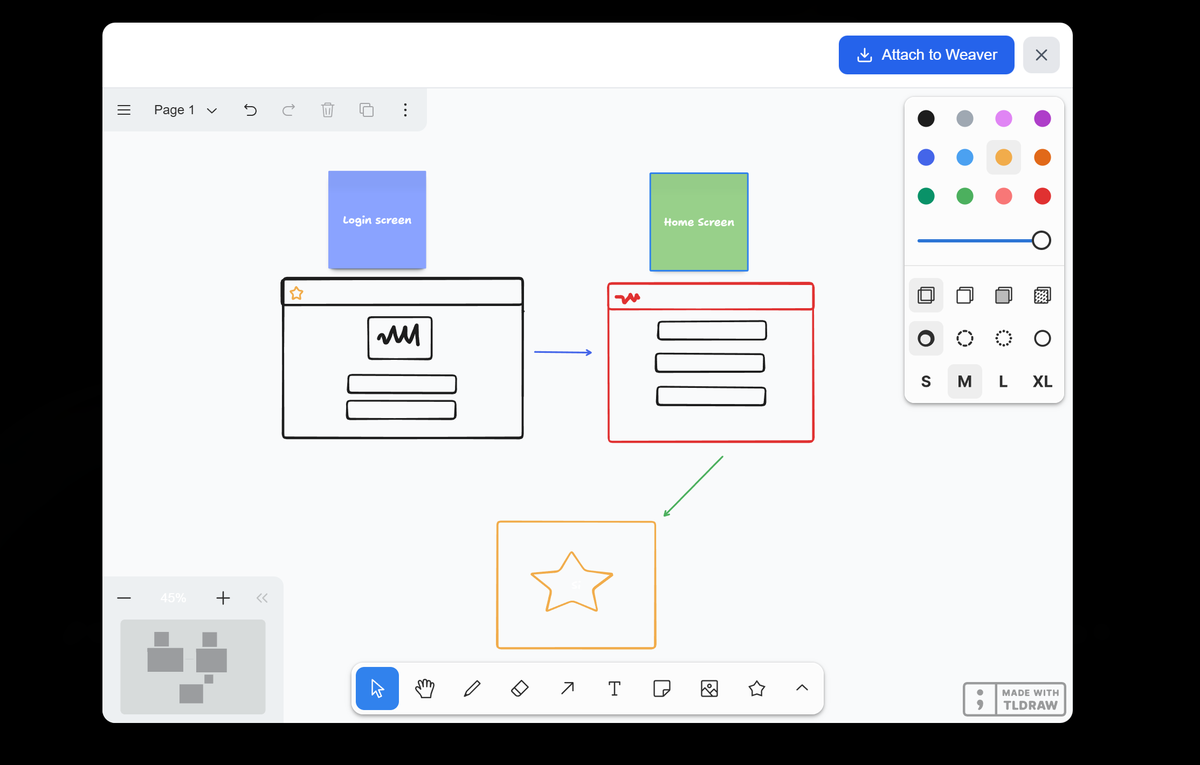1200x765 pixels.
Task: Select the blue arrow between screens
Action: click(563, 352)
